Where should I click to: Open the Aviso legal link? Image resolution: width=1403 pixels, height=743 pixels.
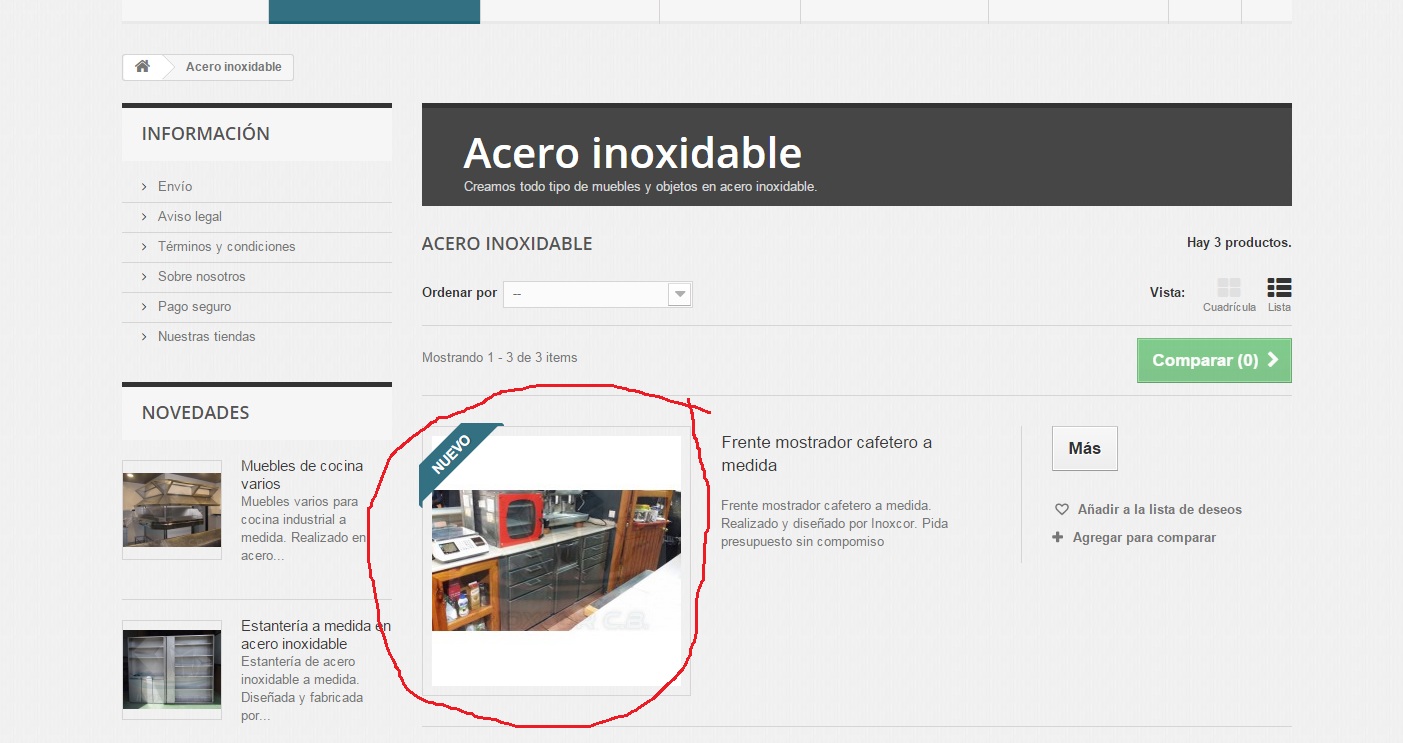(190, 217)
